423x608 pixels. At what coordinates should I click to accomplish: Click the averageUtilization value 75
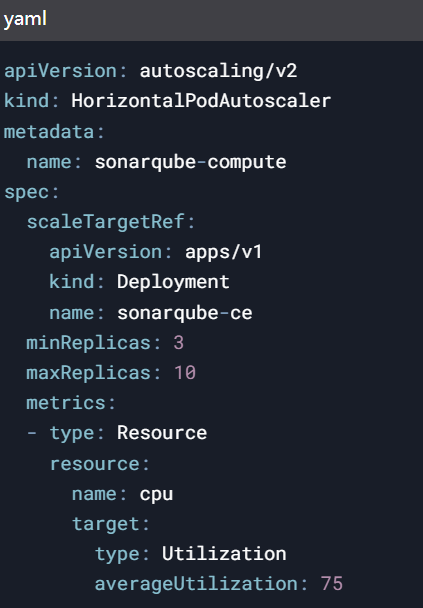(331, 584)
